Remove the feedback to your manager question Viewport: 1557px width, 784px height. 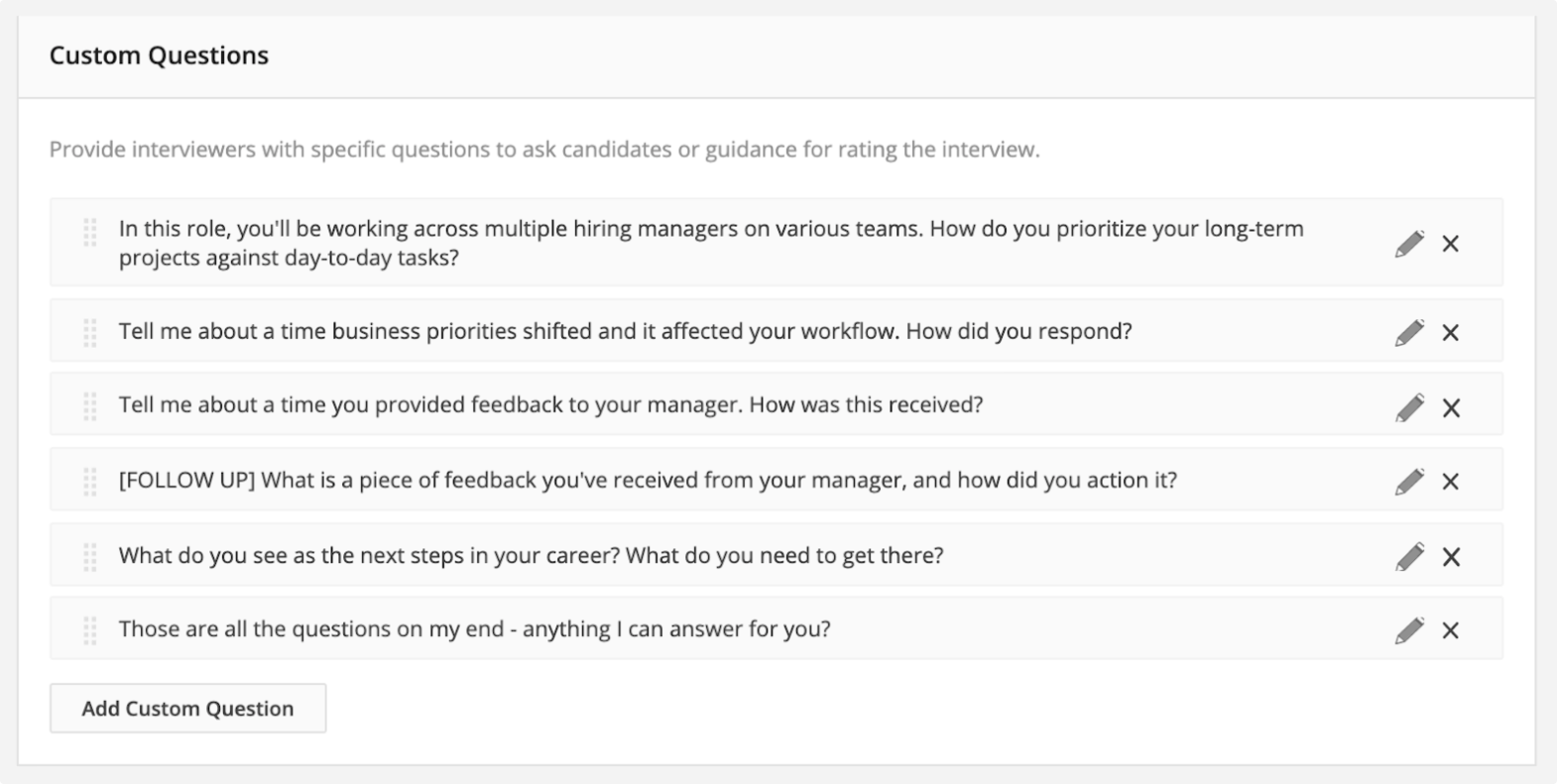(x=1451, y=407)
